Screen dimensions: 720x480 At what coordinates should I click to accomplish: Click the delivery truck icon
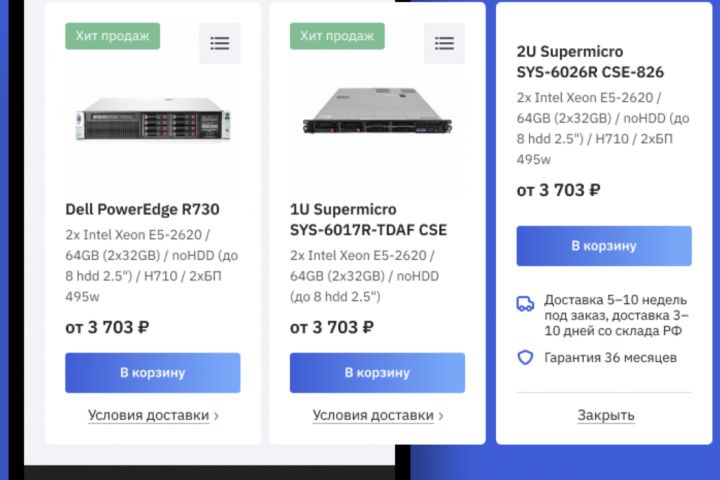pyautogui.click(x=525, y=304)
